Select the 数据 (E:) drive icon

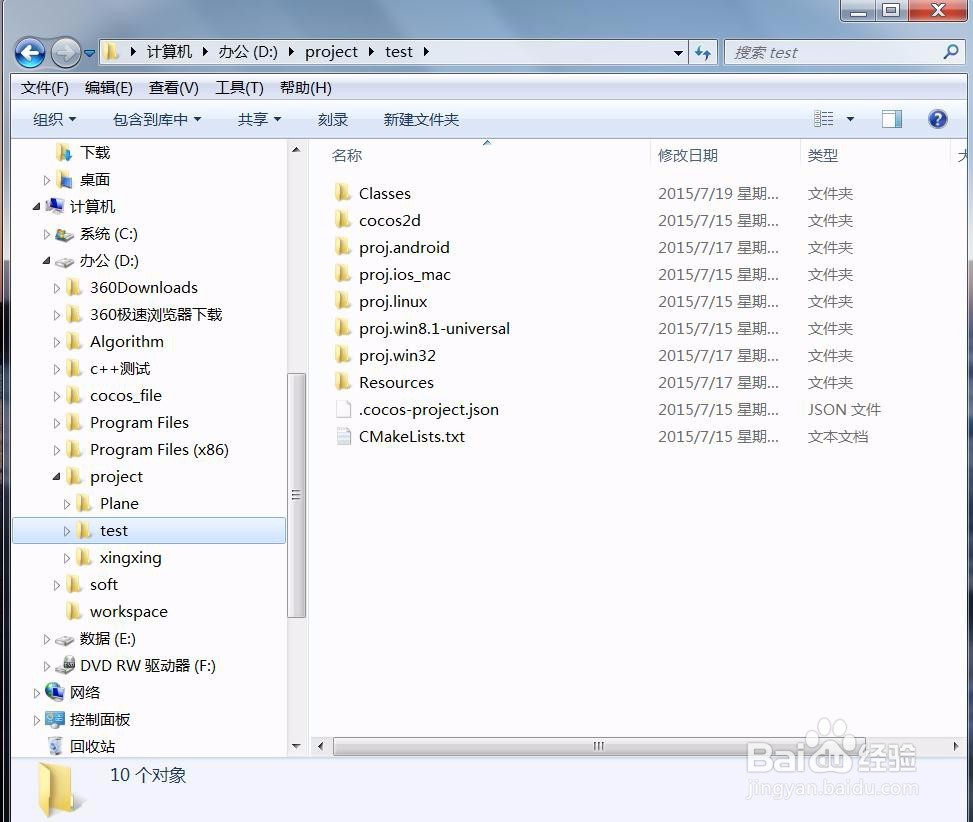(x=64, y=640)
